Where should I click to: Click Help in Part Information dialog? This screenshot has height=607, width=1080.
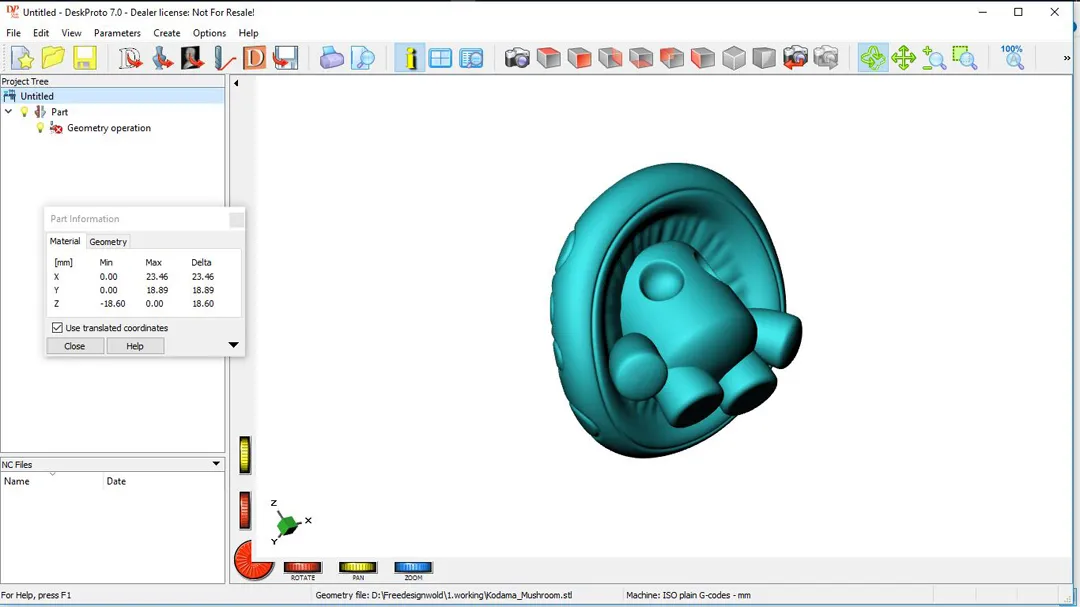click(135, 346)
